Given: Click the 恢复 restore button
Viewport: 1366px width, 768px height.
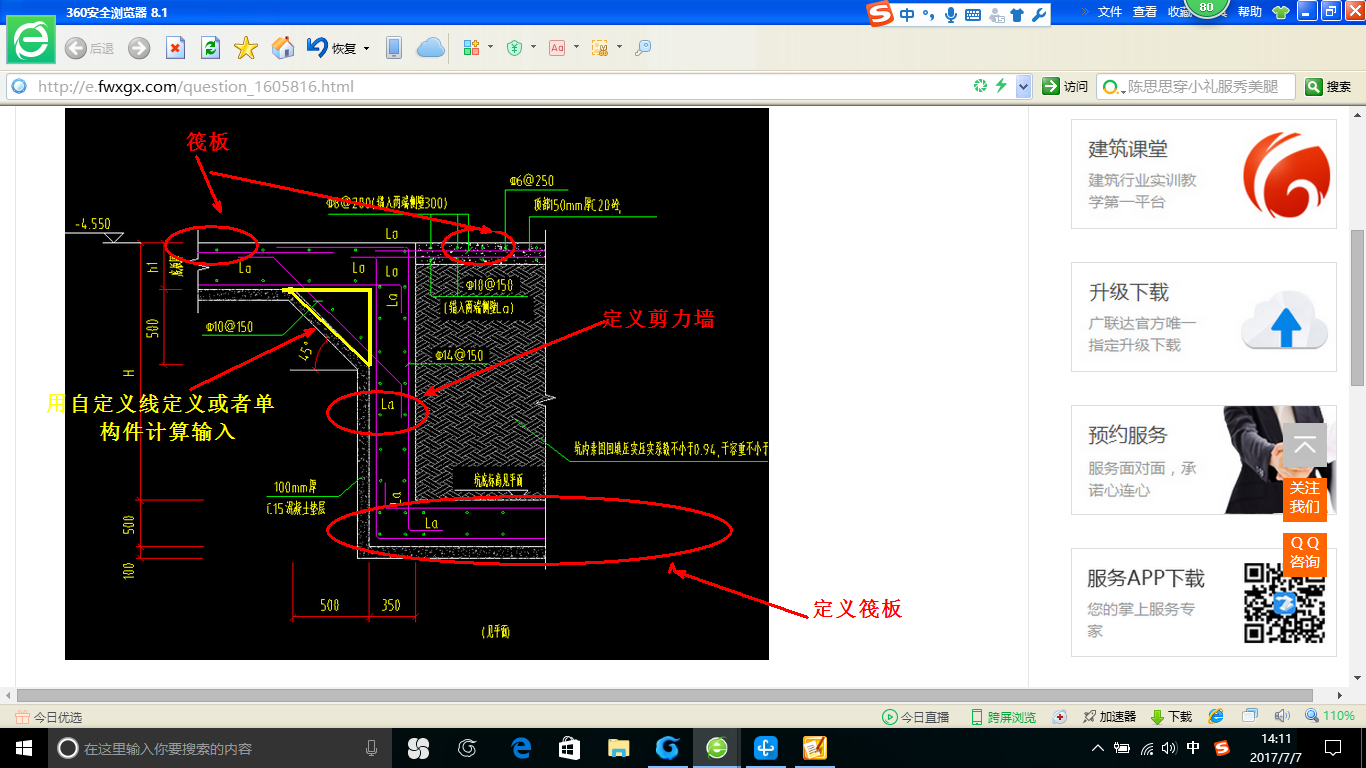Looking at the screenshot, I should click(x=332, y=48).
